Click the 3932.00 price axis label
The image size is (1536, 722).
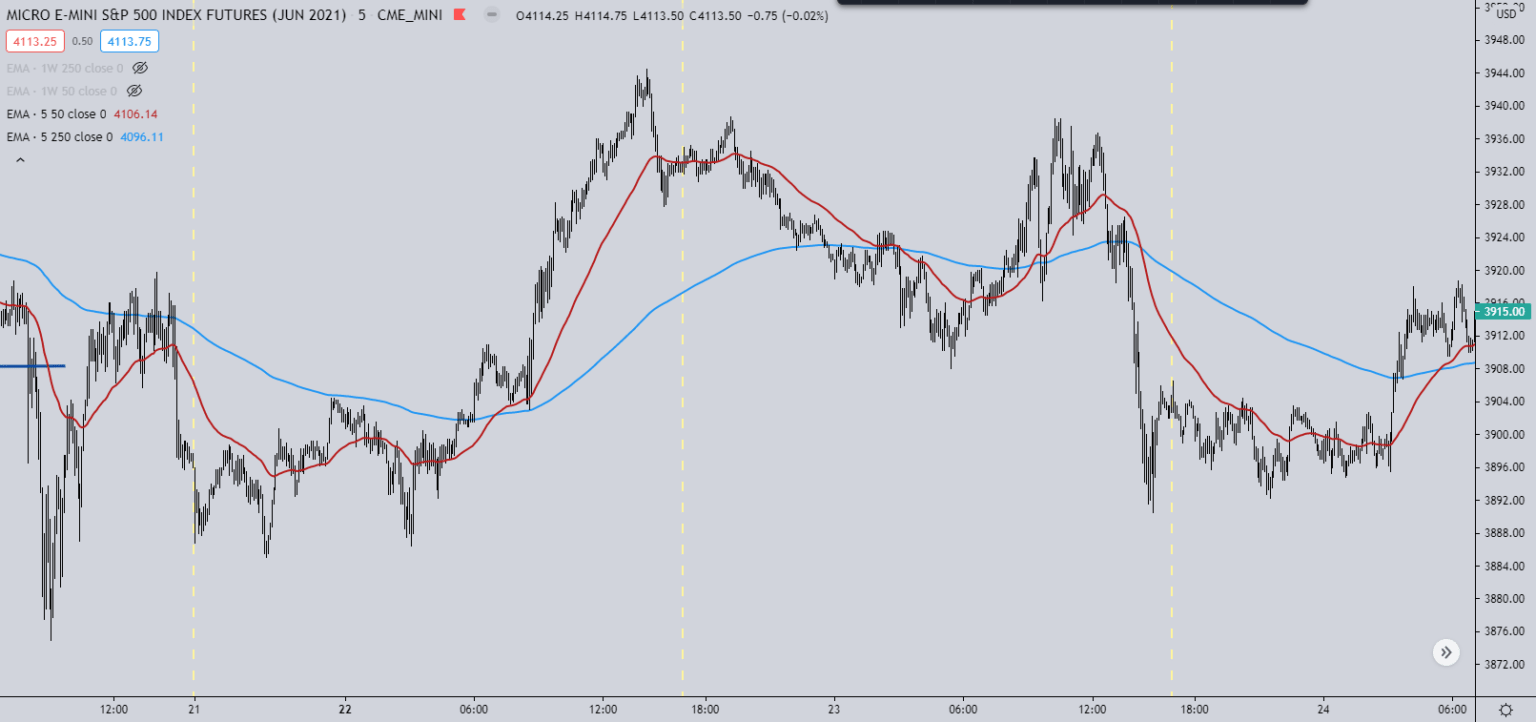1505,172
